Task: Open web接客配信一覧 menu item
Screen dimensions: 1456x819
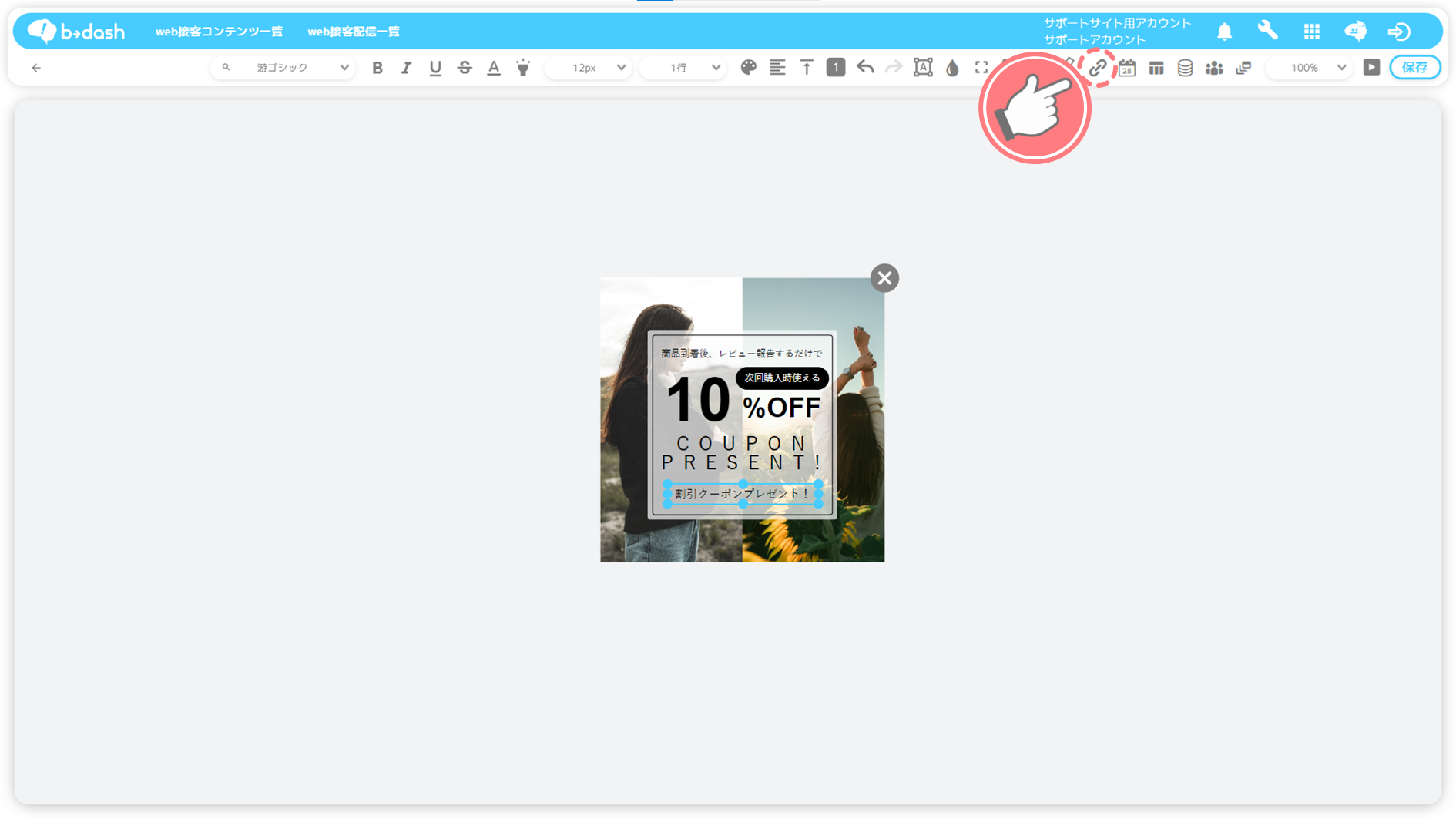Action: [x=354, y=32]
